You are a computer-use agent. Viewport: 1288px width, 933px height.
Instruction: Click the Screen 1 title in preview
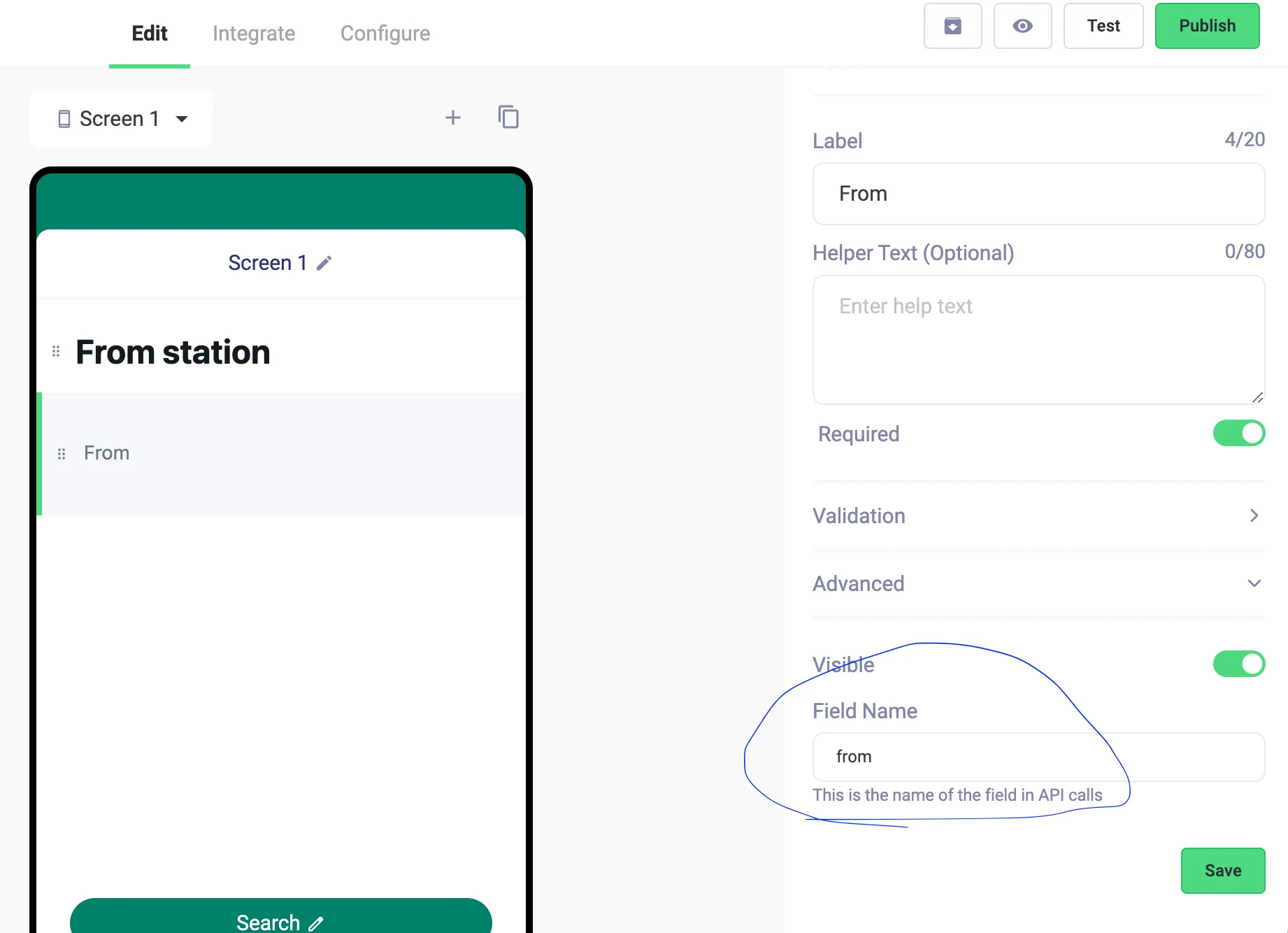268,263
